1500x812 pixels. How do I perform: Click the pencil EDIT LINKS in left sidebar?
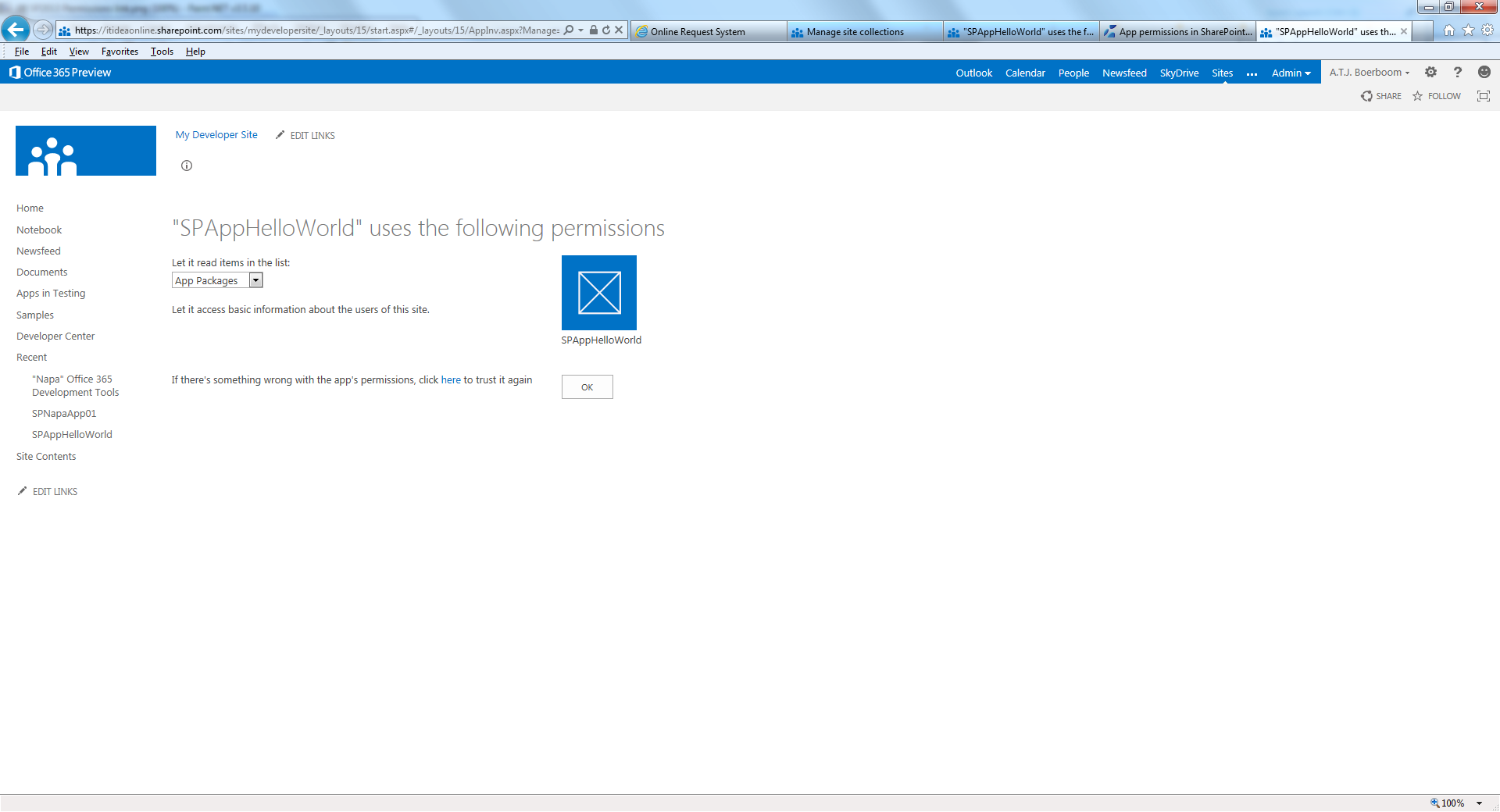coord(48,491)
